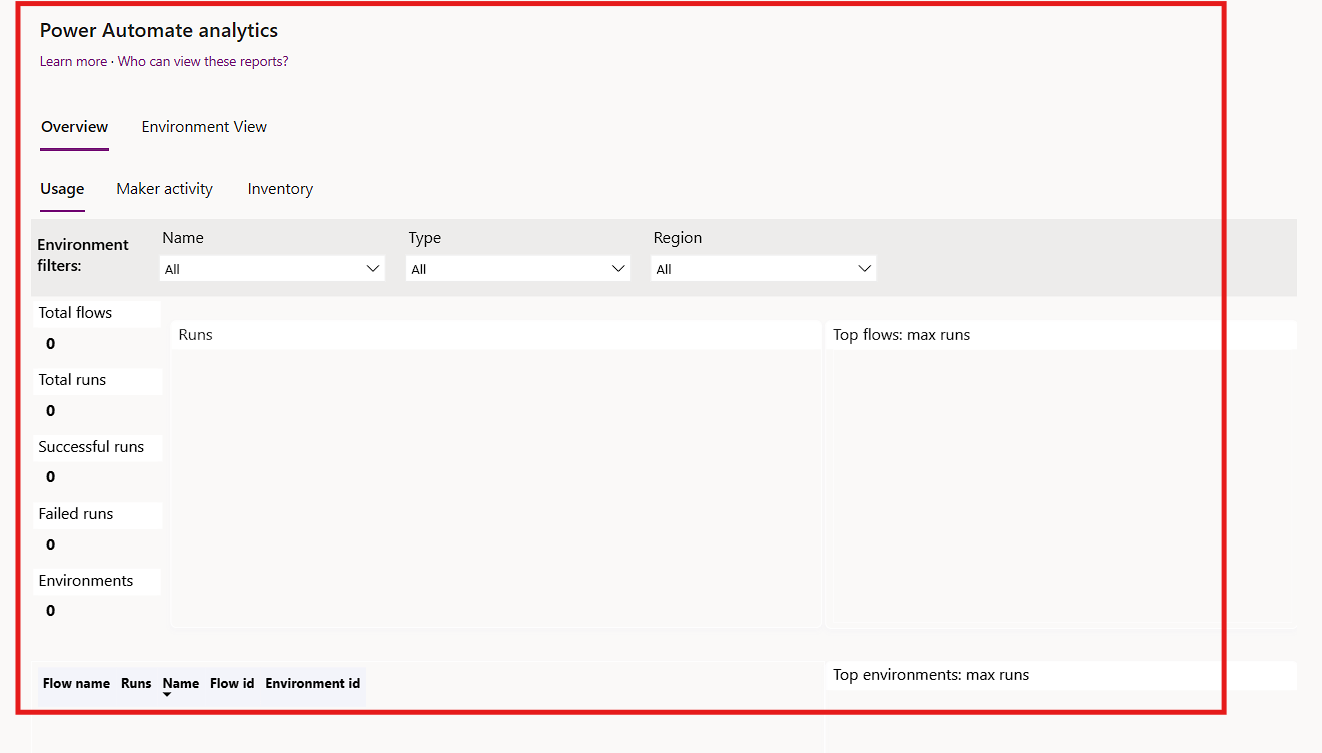This screenshot has width=1322, height=753.
Task: Sort table by Runs column header
Action: pyautogui.click(x=136, y=684)
